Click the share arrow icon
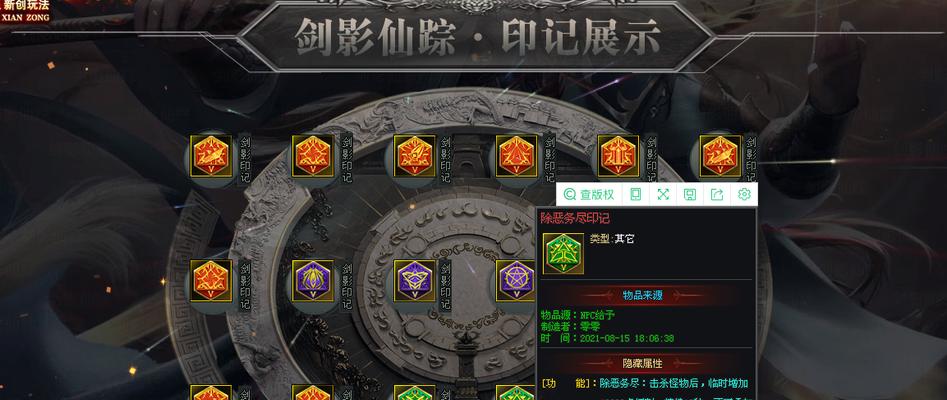947x400 pixels. (x=717, y=194)
